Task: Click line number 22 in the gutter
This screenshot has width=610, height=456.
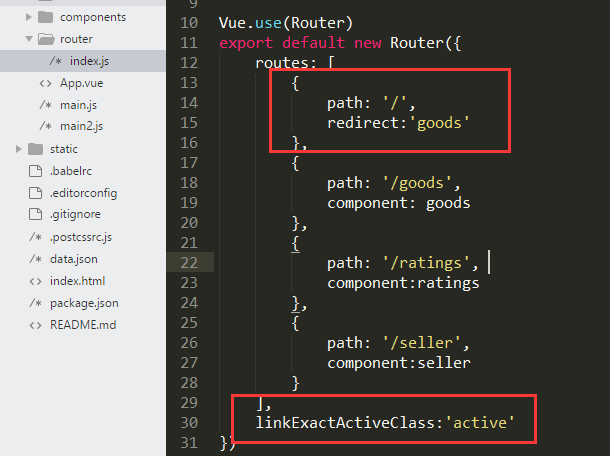Action: pyautogui.click(x=189, y=263)
